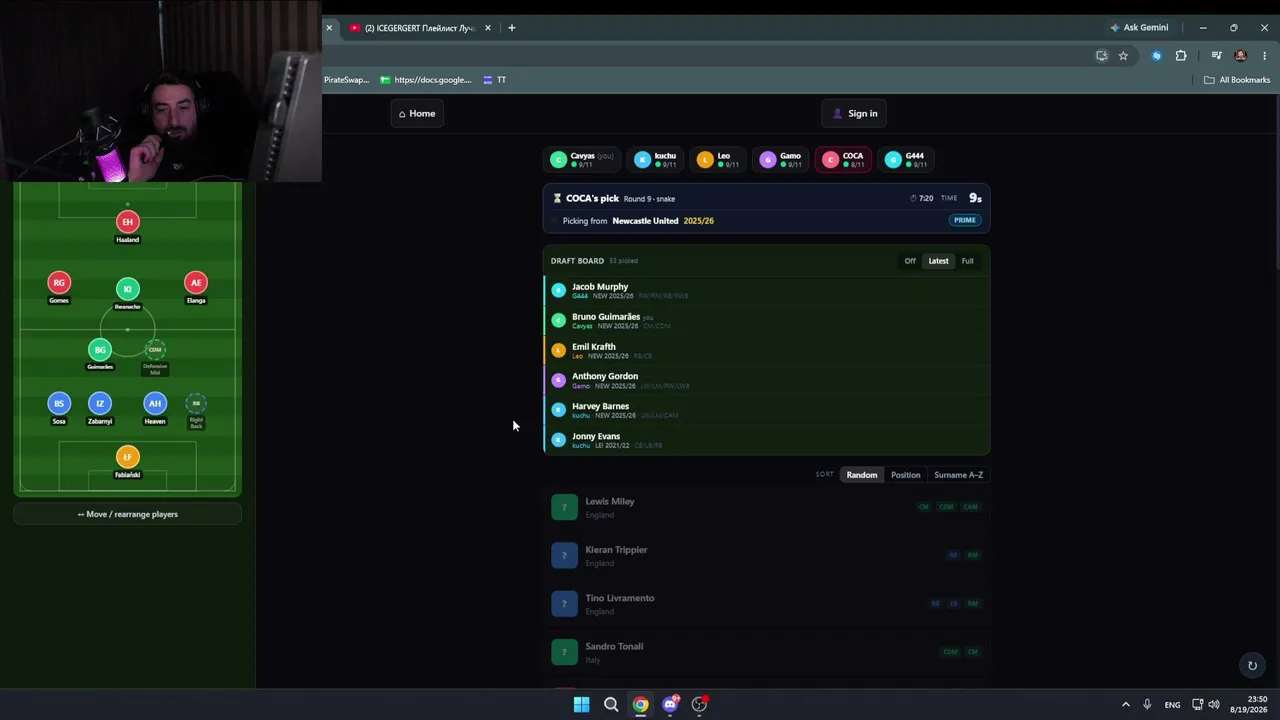Image resolution: width=1280 pixels, height=720 pixels.
Task: Open the Chrome three-dot menu
Action: [x=1264, y=56]
